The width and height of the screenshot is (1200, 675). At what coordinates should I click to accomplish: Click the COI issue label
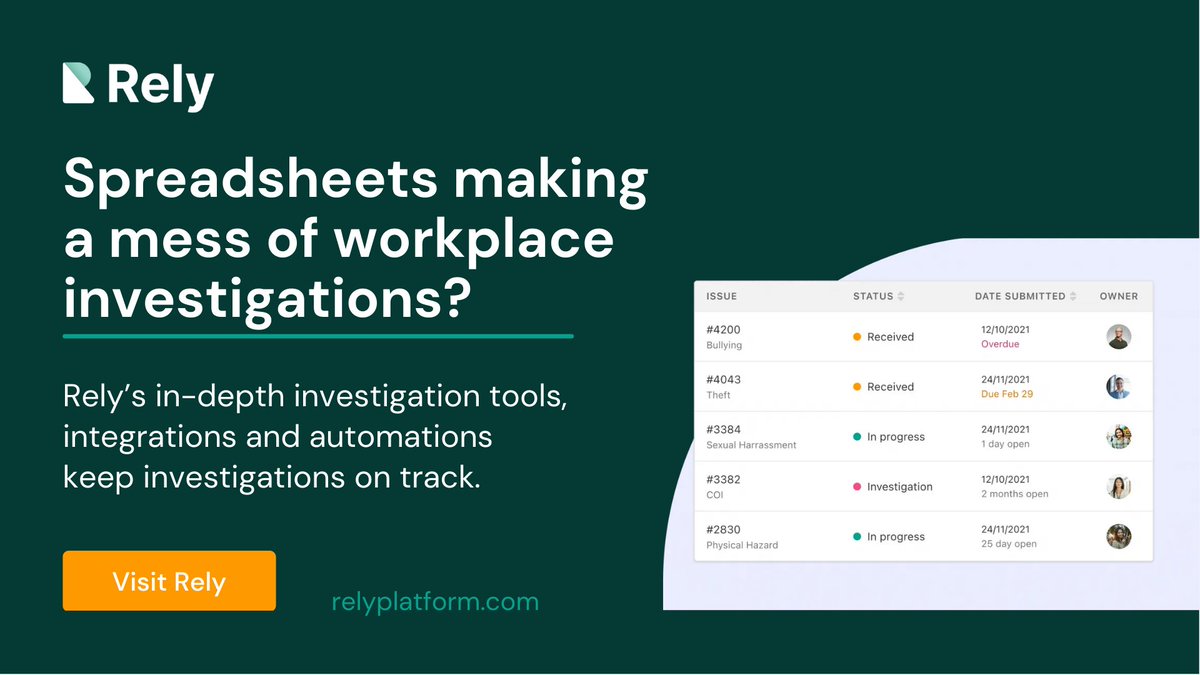click(714, 495)
